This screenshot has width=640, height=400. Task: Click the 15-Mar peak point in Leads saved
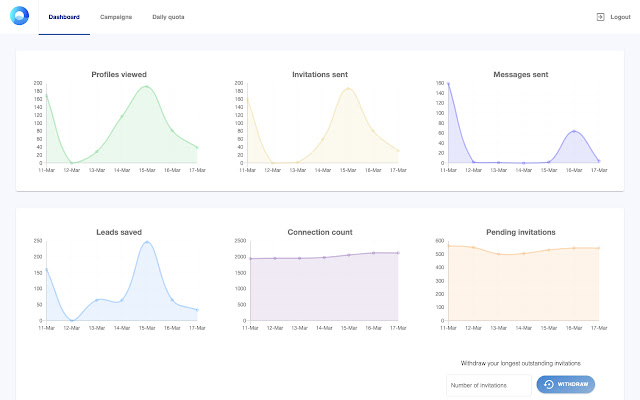click(147, 242)
